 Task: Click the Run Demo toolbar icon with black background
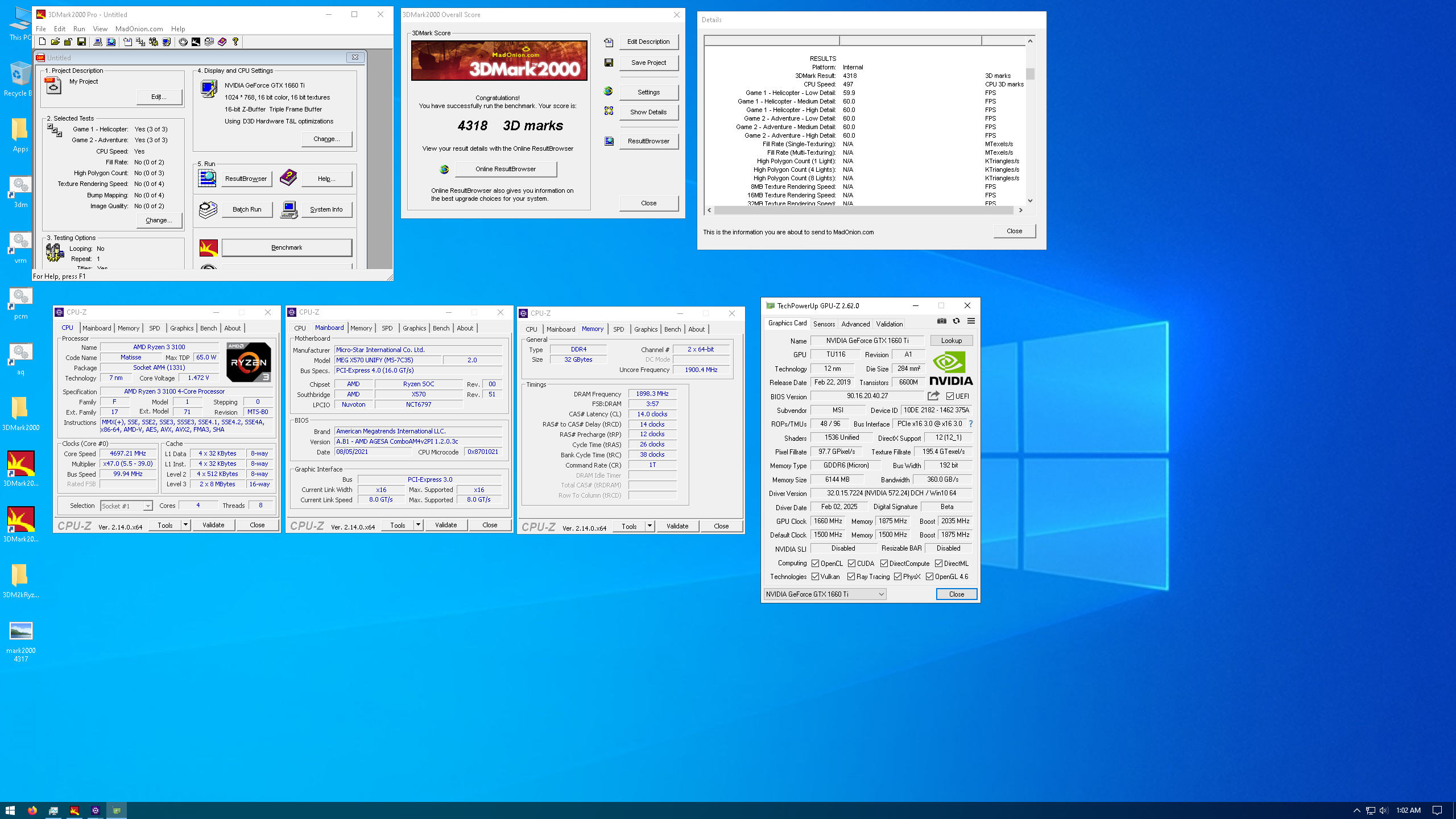coord(196,42)
